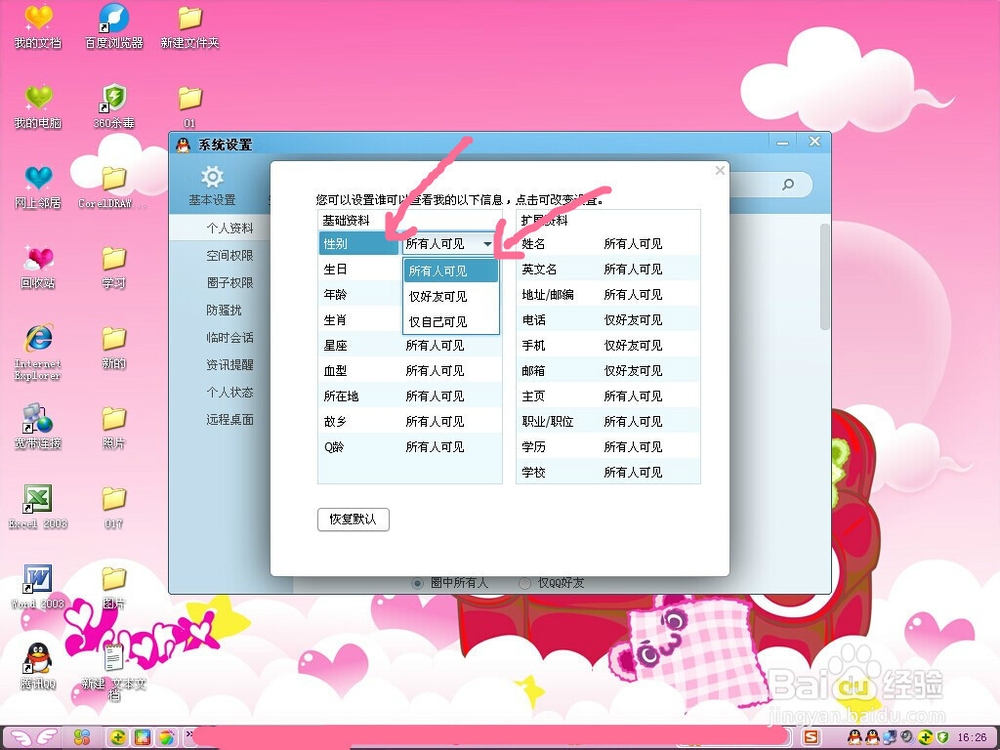Change visibility setting for 邮箱 row
The width and height of the screenshot is (1000, 750).
click(633, 371)
